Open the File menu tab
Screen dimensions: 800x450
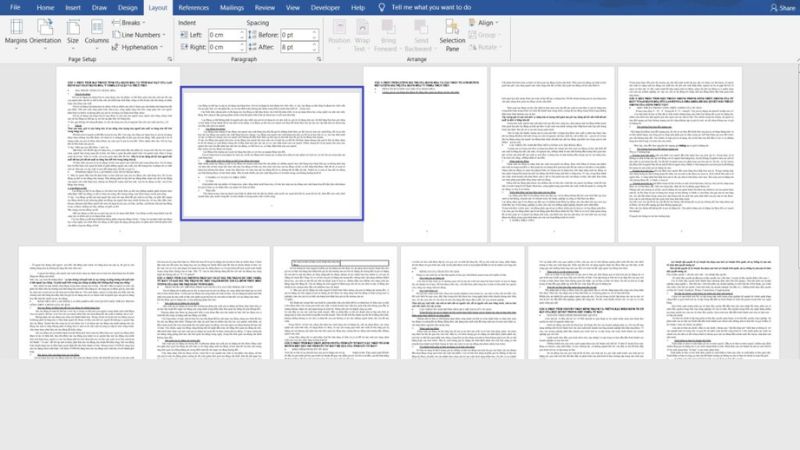(x=15, y=7)
